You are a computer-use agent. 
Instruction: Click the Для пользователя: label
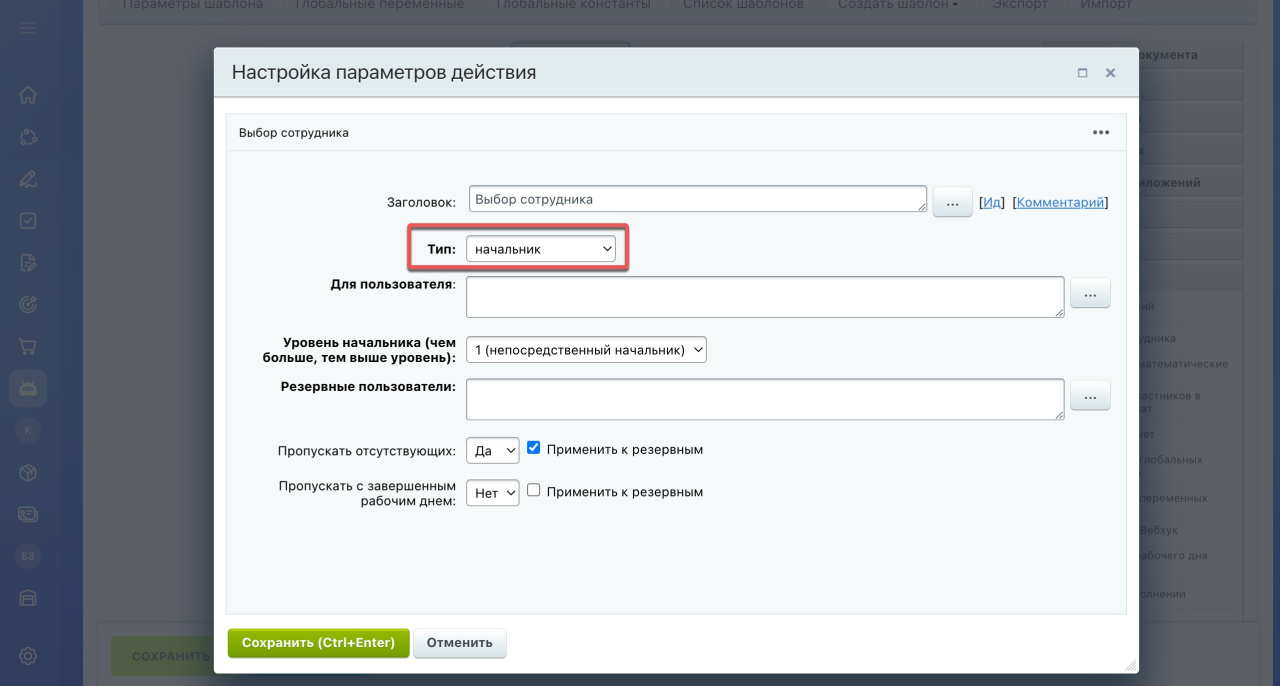click(x=393, y=284)
